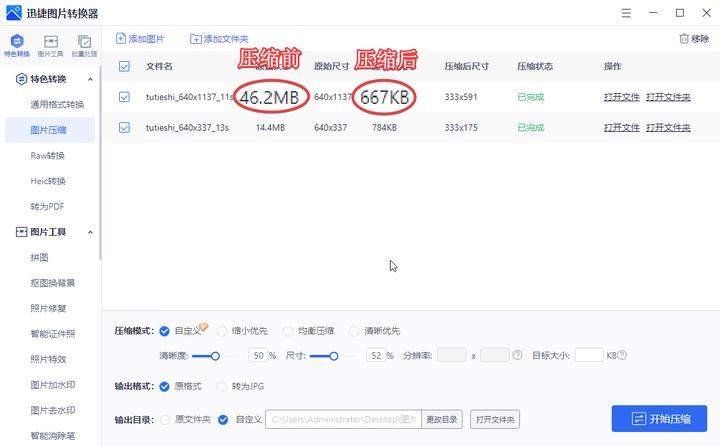
Task: Click the 尺寸 percentage field showing 52
Action: [x=377, y=356]
